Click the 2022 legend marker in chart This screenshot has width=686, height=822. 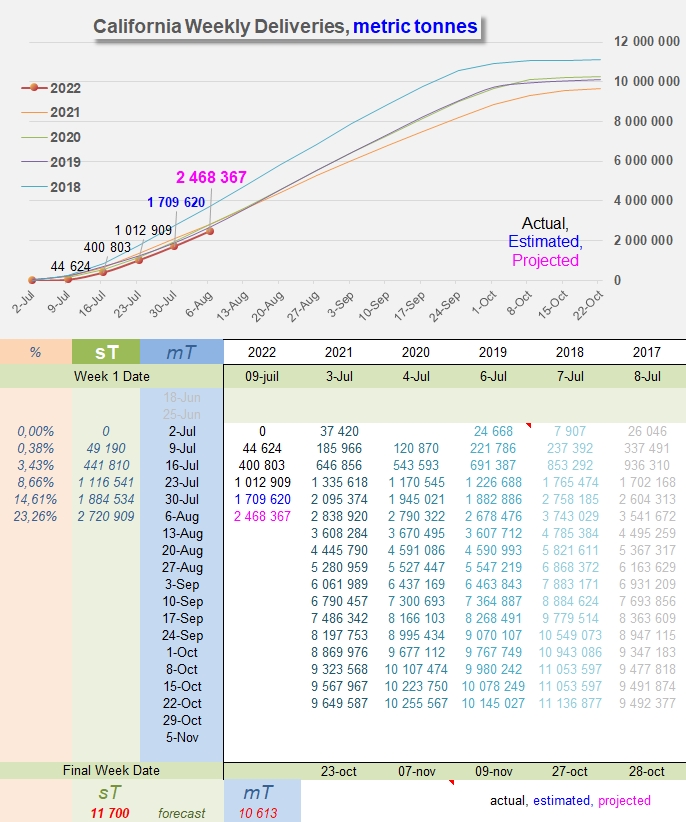point(34,88)
